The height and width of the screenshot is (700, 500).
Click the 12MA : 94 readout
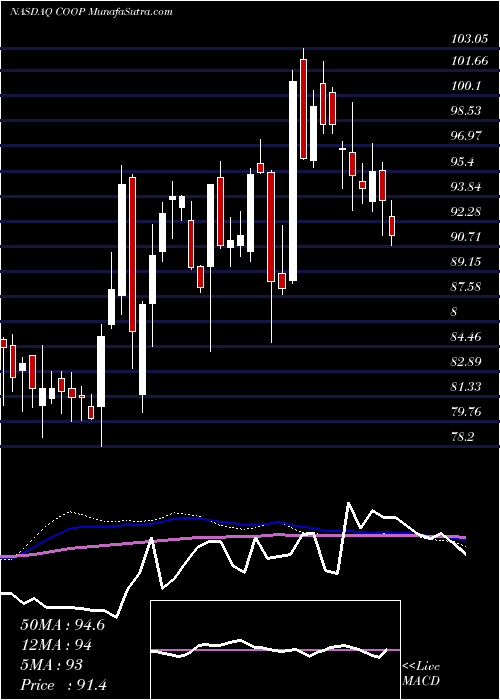56,645
